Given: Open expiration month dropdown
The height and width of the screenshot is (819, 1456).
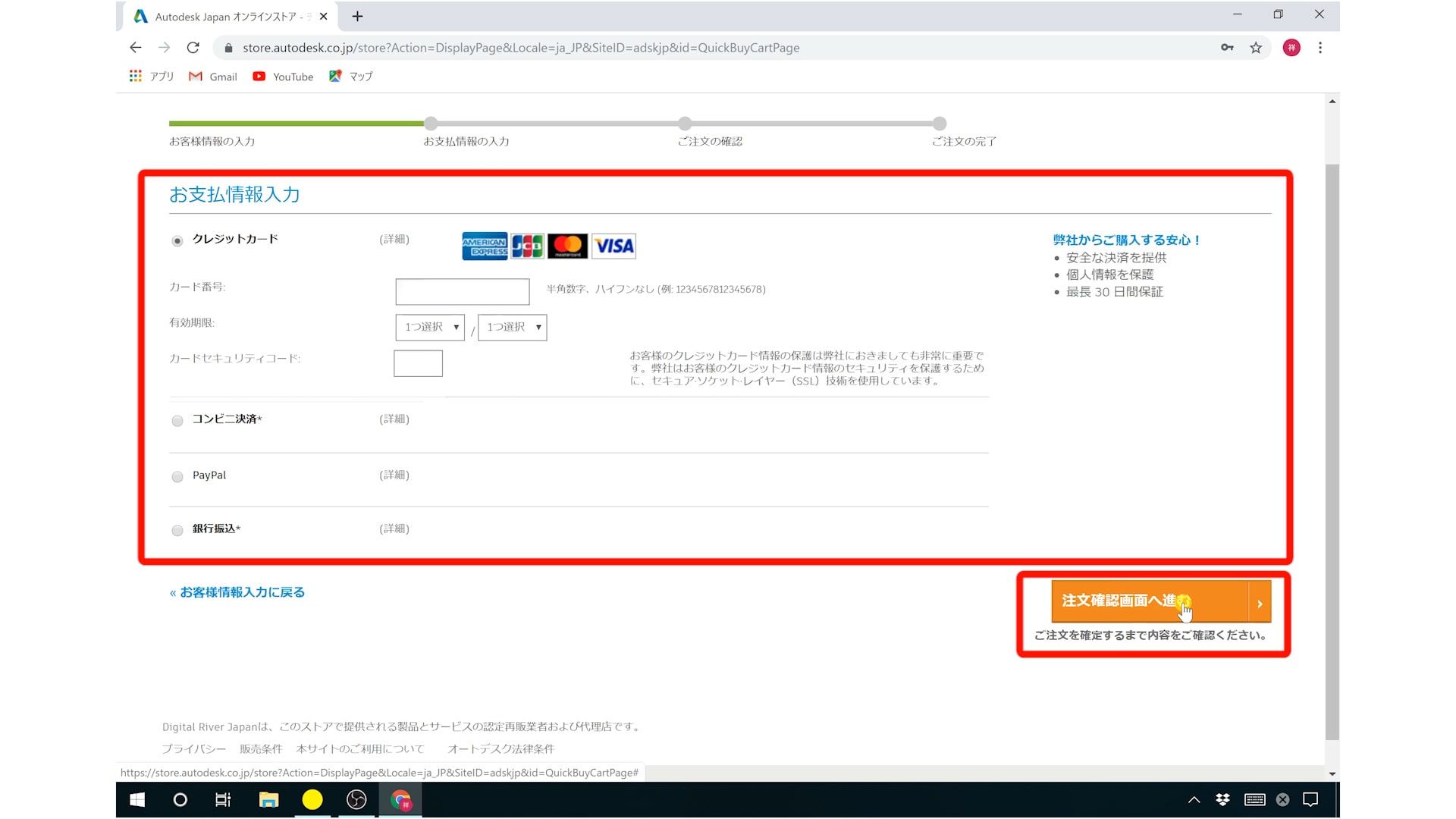Looking at the screenshot, I should (x=430, y=328).
